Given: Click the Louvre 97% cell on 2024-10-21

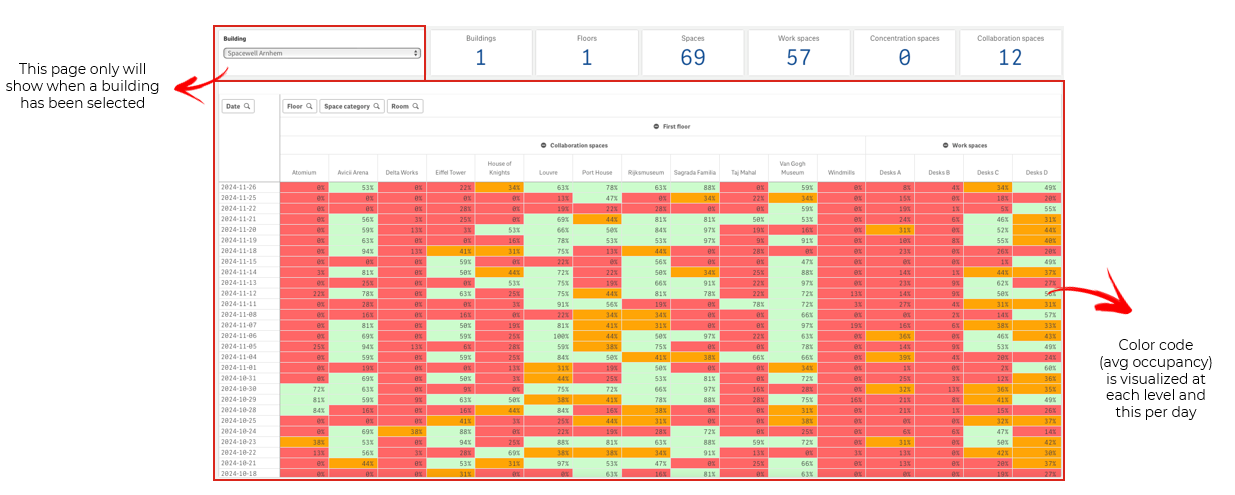Looking at the screenshot, I should coord(548,463).
